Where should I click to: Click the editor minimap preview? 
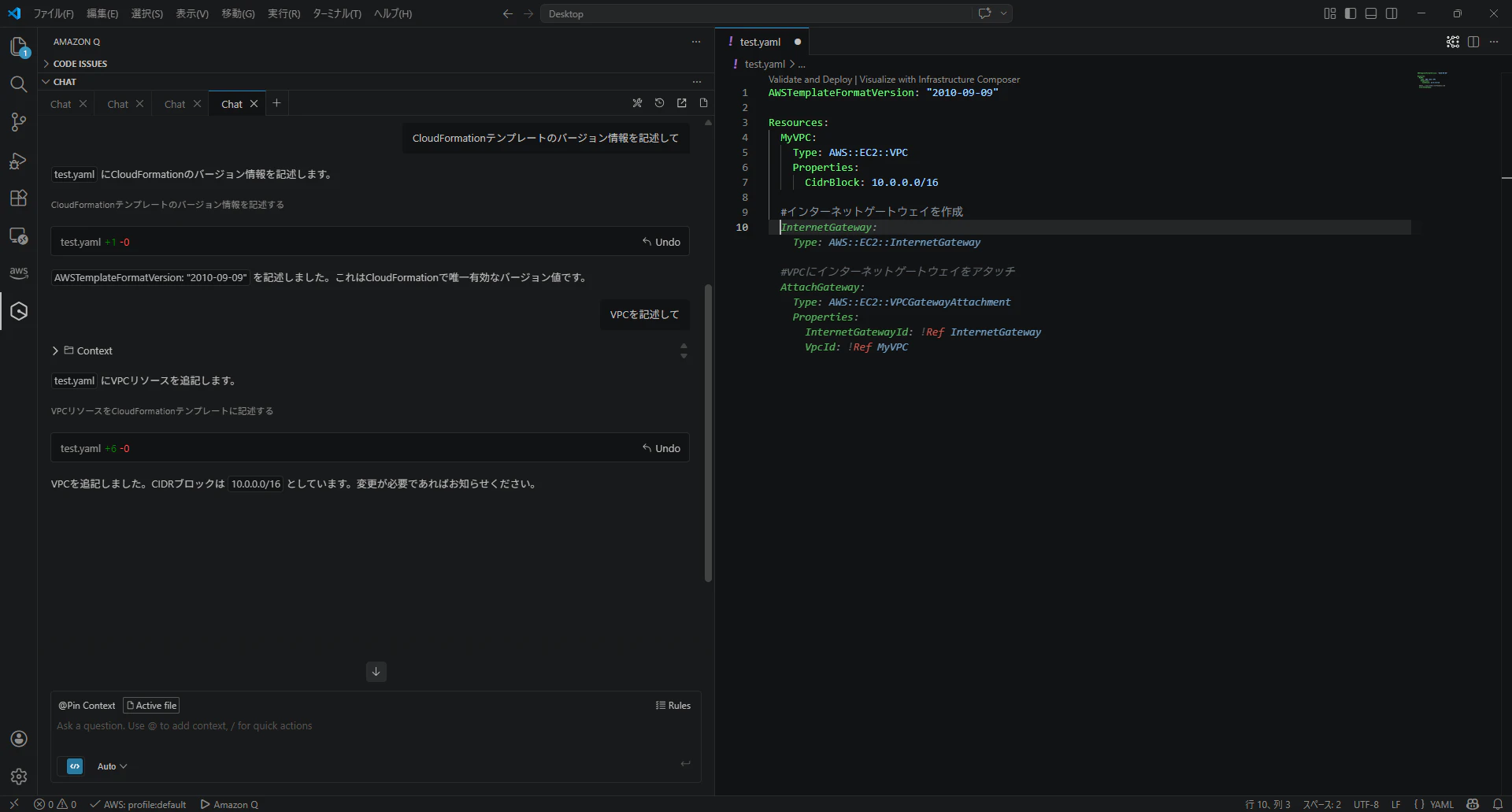pyautogui.click(x=1432, y=80)
